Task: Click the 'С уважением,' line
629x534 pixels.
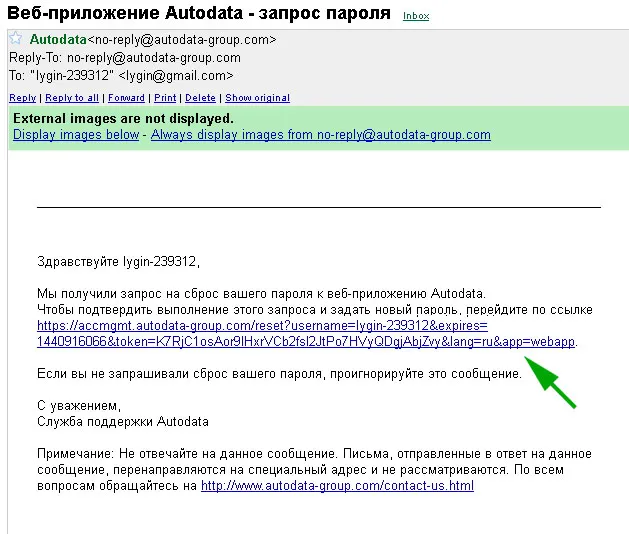Action: click(x=79, y=406)
